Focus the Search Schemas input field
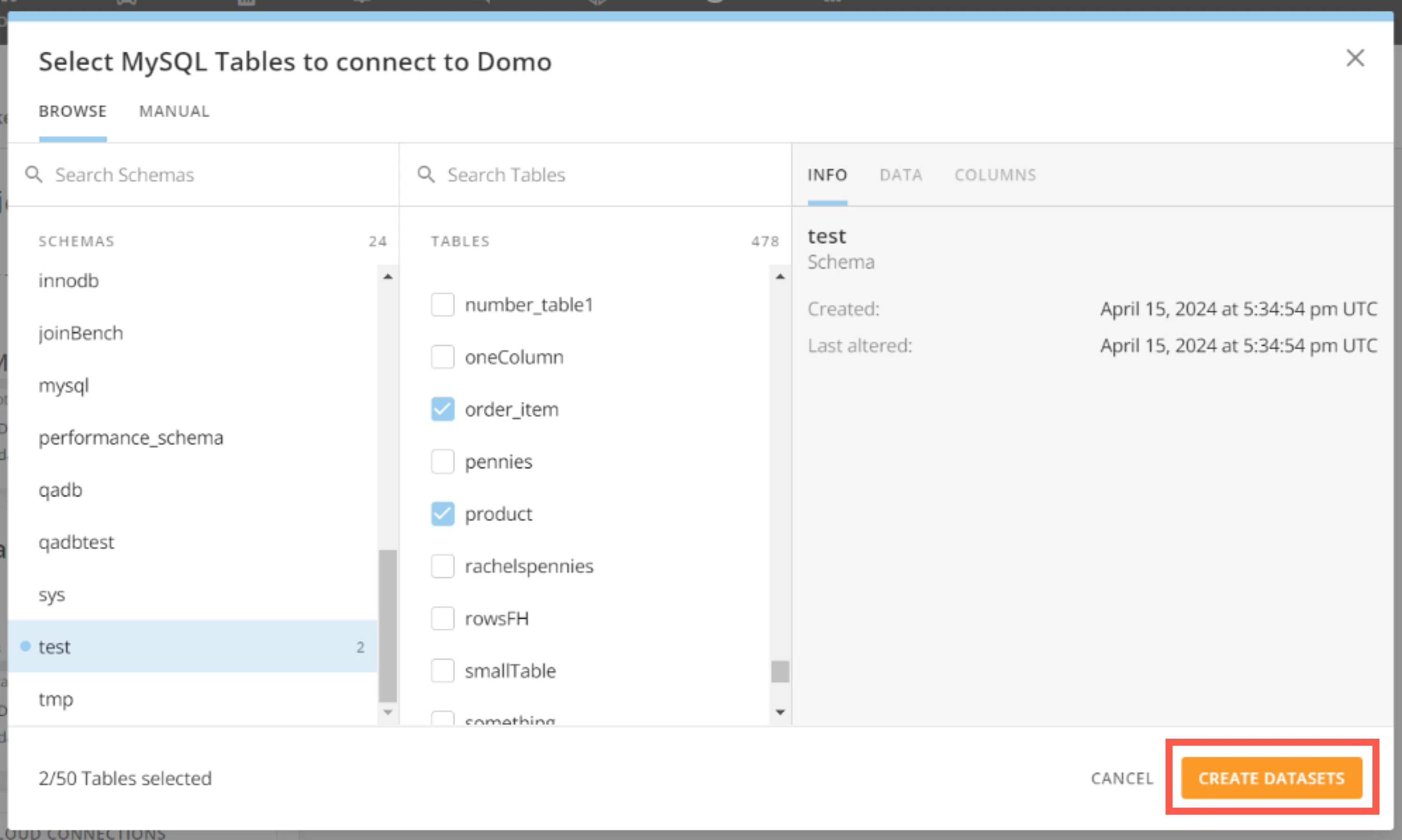The width and height of the screenshot is (1402, 840). [204, 174]
